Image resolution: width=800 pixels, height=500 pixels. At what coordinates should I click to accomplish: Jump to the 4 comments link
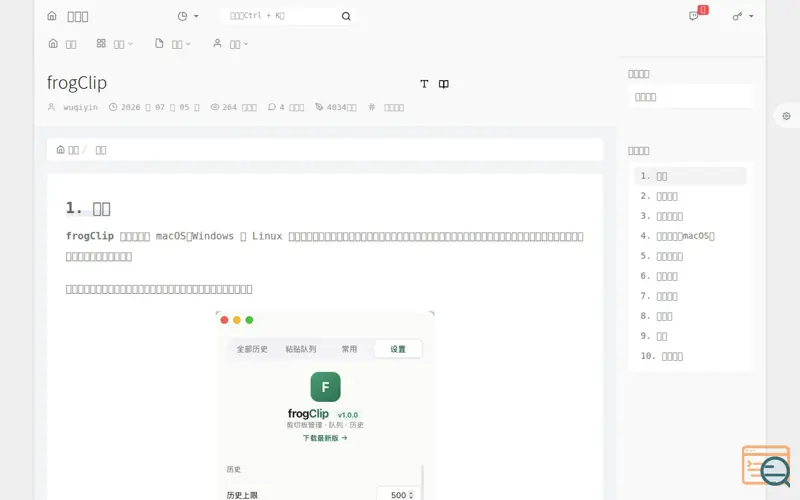tap(286, 107)
